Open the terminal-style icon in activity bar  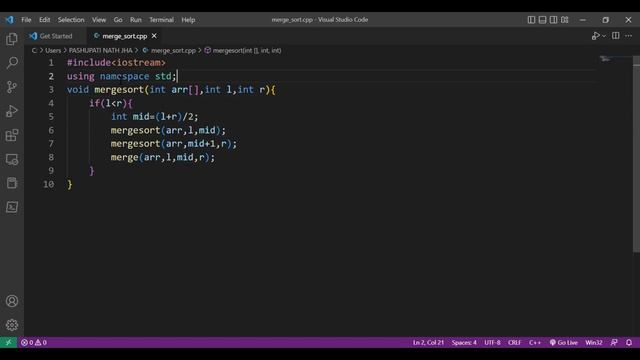pyautogui.click(x=12, y=207)
